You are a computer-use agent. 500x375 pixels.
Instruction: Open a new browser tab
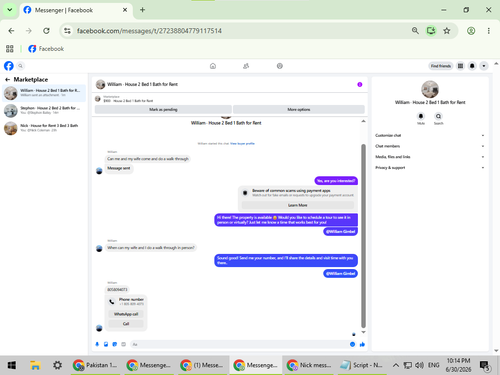pyautogui.click(x=142, y=10)
